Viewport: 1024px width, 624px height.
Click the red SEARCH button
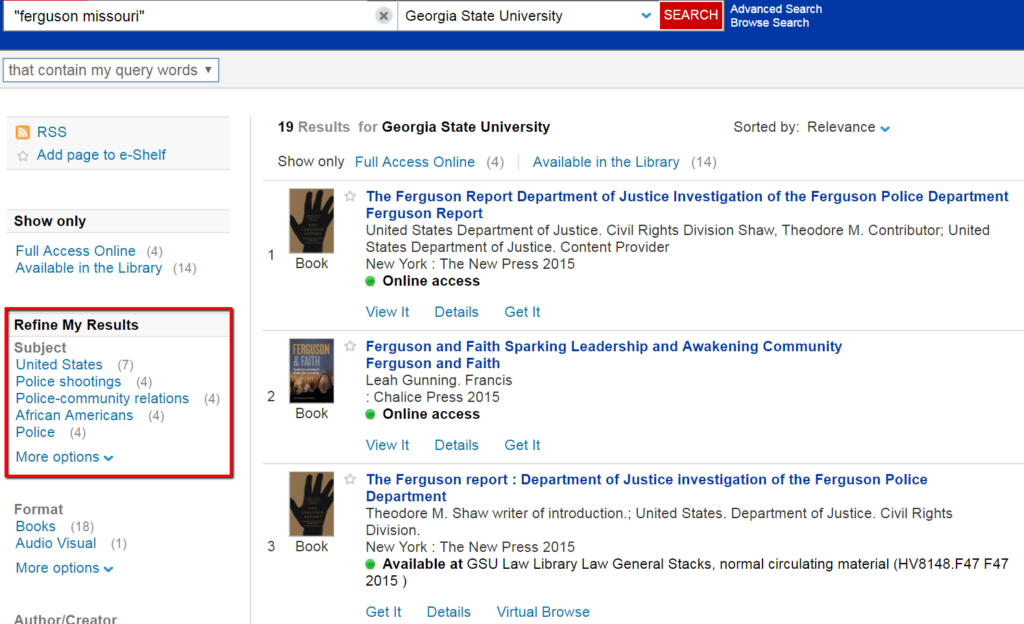[x=691, y=15]
